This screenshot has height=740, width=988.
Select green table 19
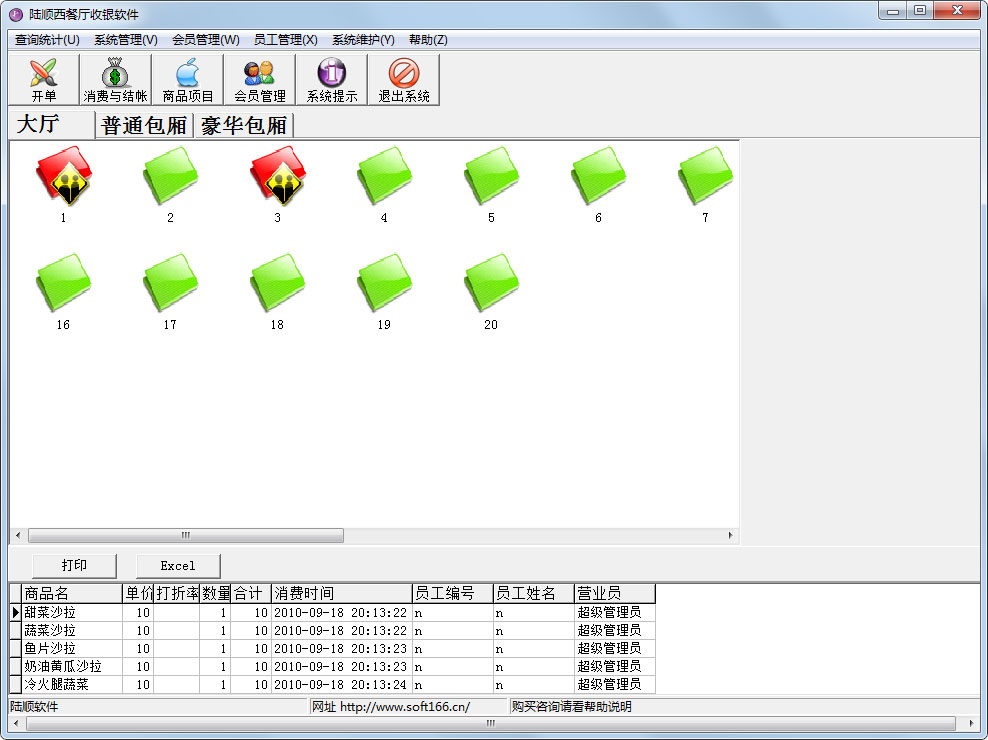(384, 284)
